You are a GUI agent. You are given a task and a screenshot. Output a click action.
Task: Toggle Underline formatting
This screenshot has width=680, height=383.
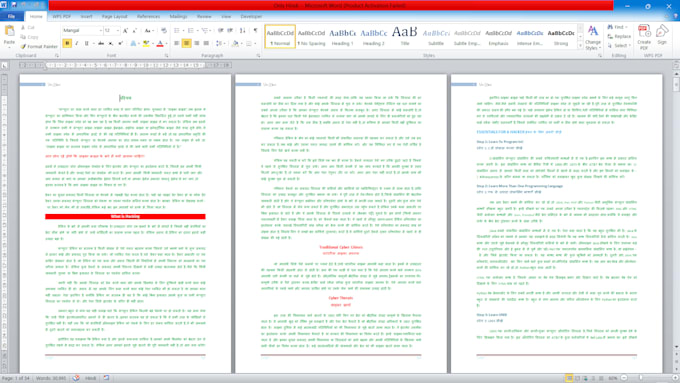pyautogui.click(x=86, y=43)
